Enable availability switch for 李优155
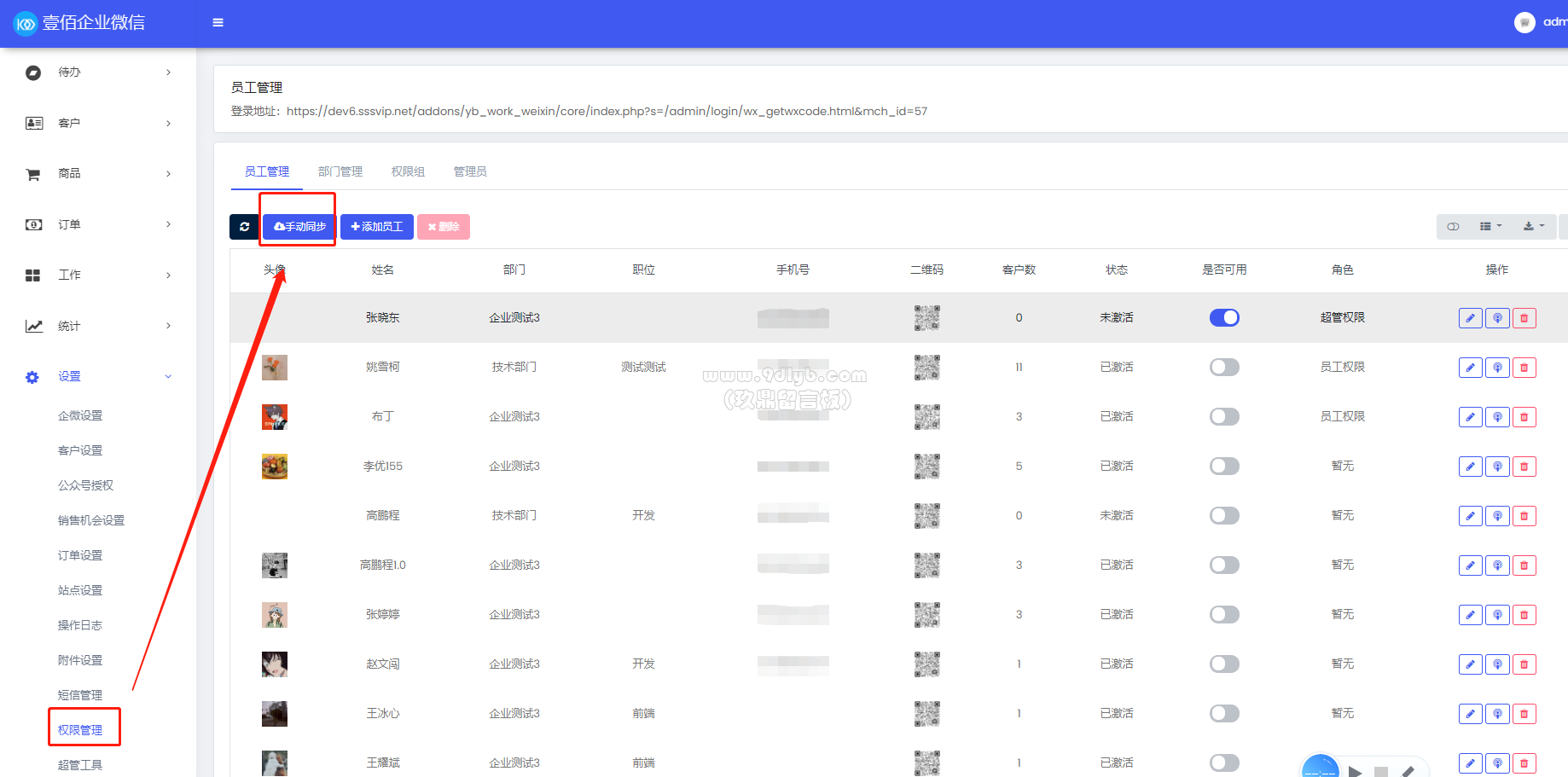Screen dimensions: 1568x777 coord(1224,466)
